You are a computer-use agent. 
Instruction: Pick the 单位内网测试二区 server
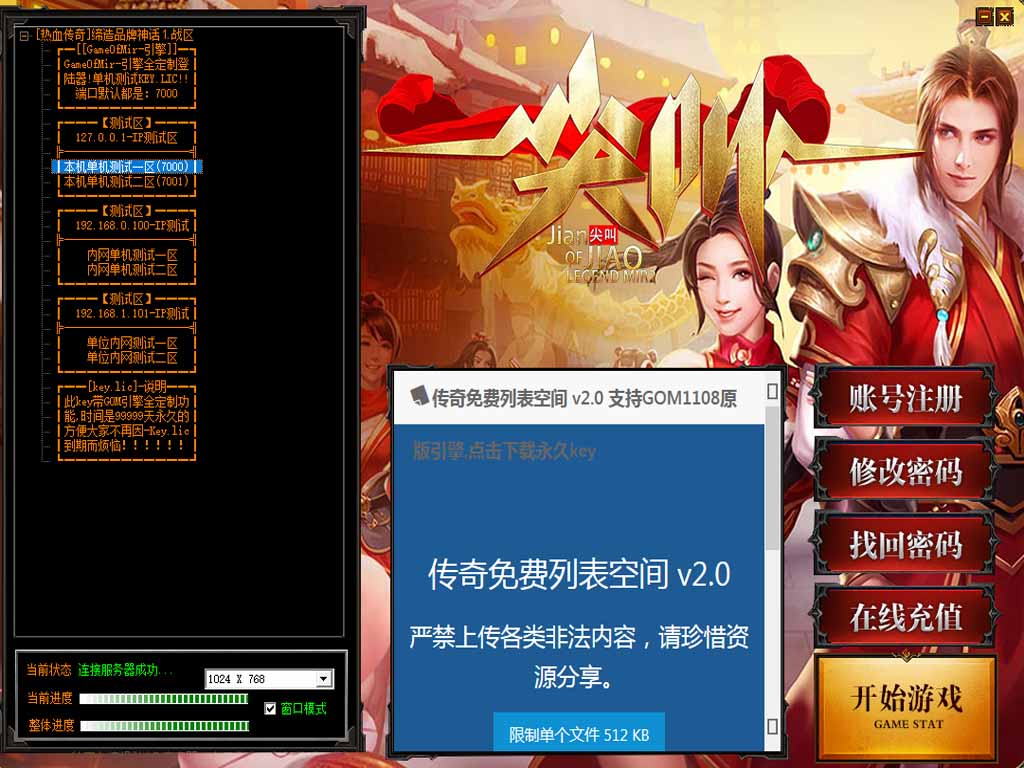coord(133,358)
